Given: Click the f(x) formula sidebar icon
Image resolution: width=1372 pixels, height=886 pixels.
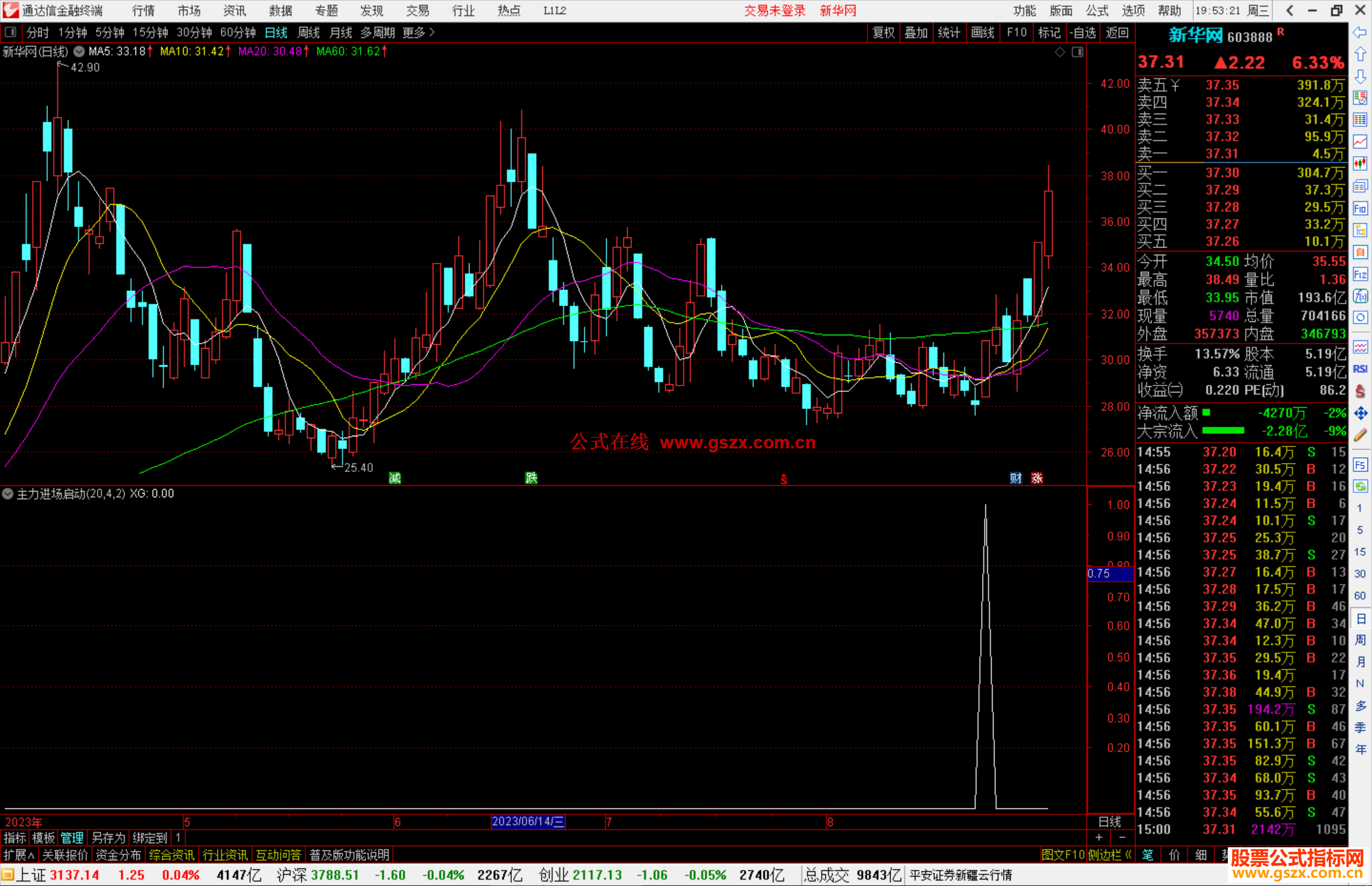Looking at the screenshot, I should click(1360, 297).
